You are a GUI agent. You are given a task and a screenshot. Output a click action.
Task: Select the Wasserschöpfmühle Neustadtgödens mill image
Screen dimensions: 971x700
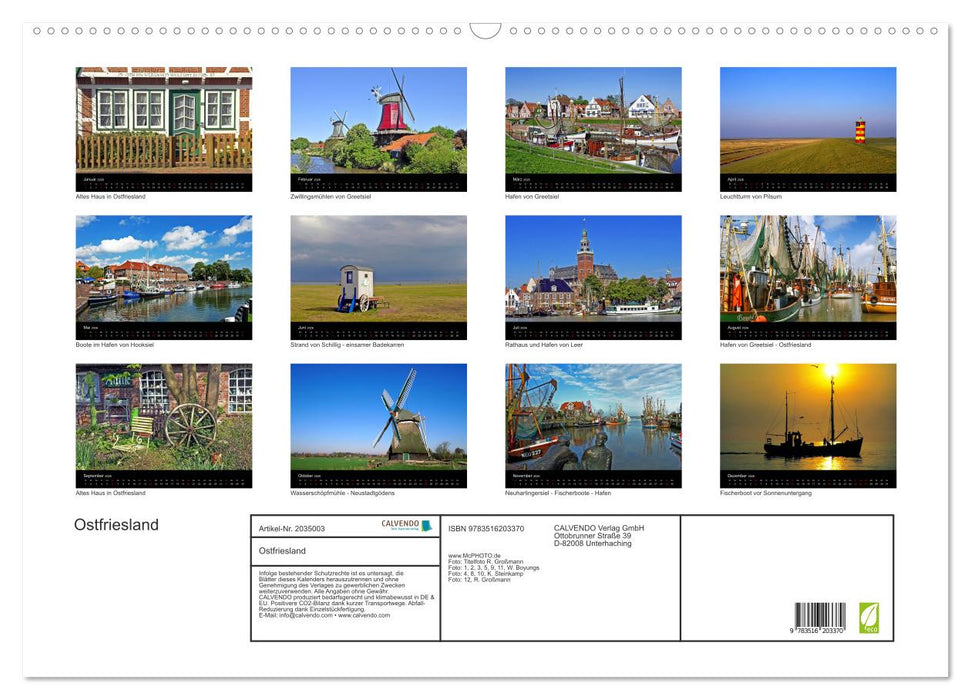tap(378, 418)
